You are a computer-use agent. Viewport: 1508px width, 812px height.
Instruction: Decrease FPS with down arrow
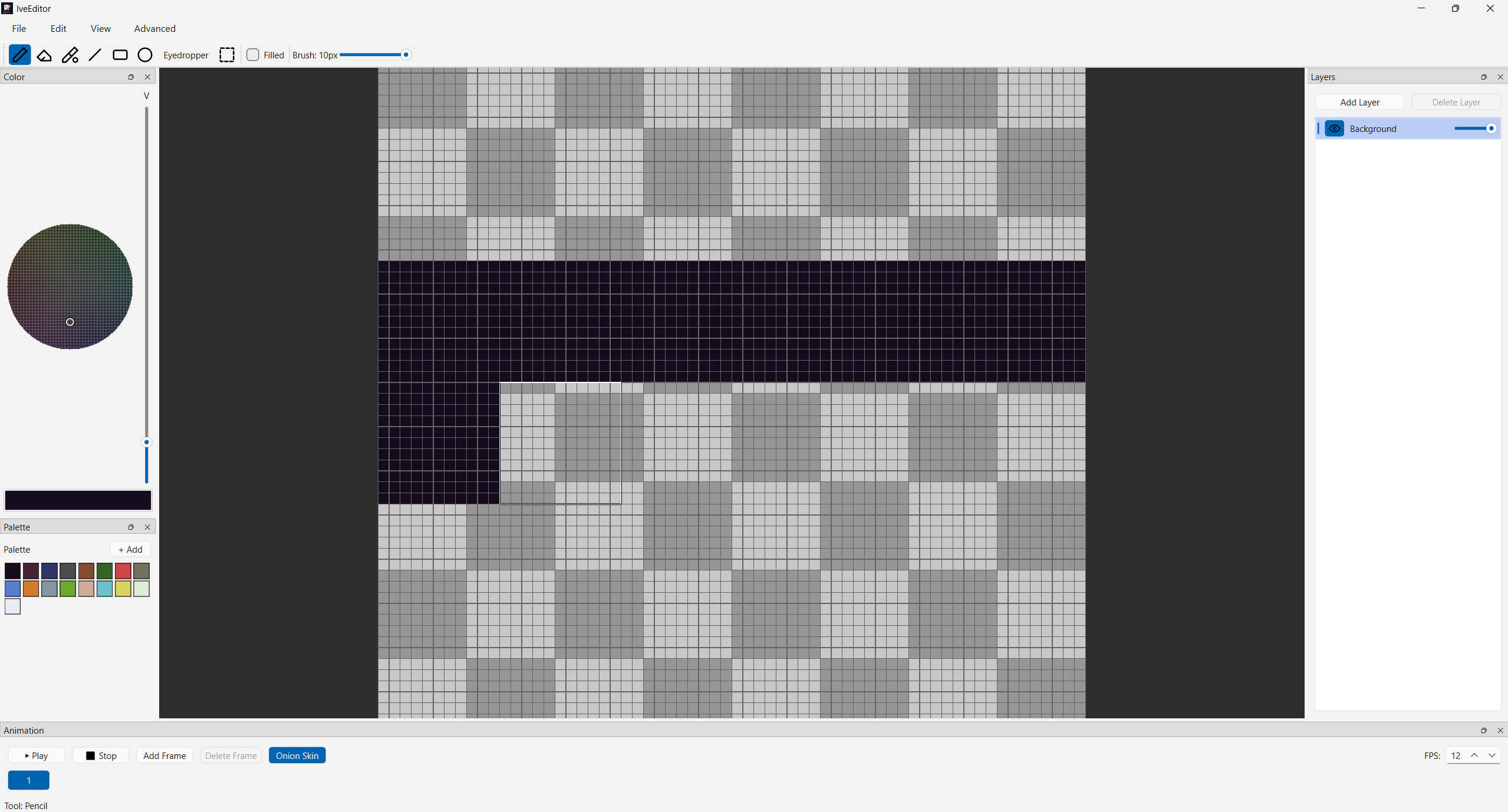(x=1492, y=755)
